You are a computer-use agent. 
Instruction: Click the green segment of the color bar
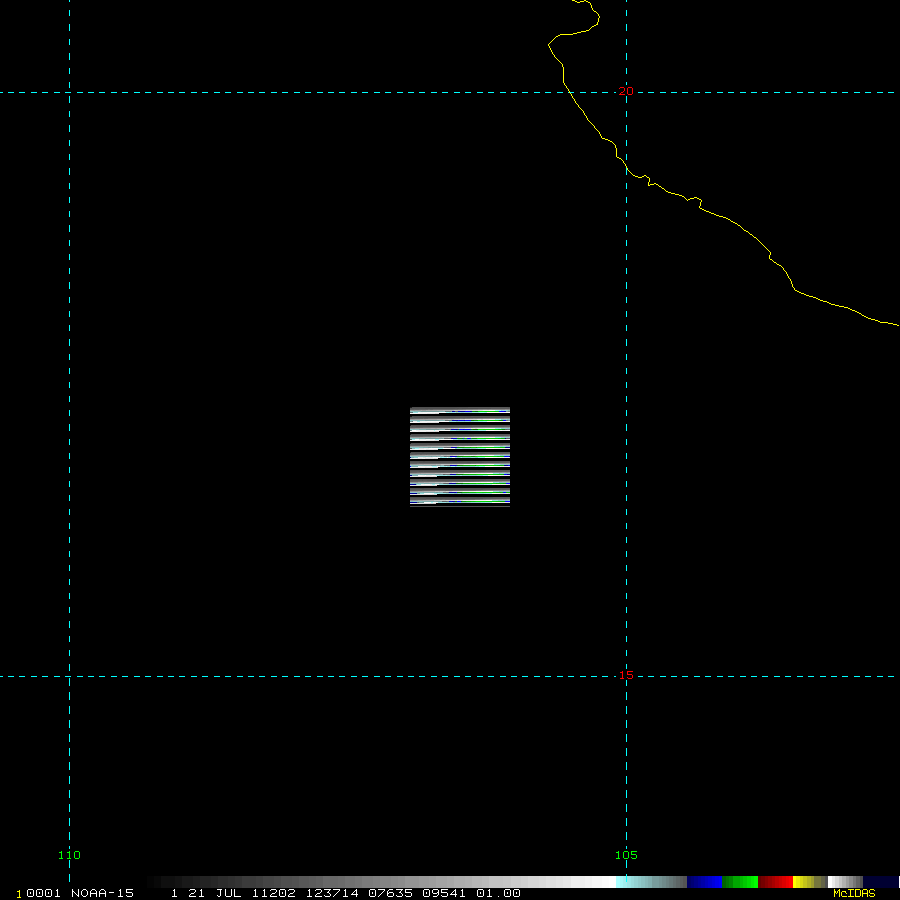click(x=740, y=882)
